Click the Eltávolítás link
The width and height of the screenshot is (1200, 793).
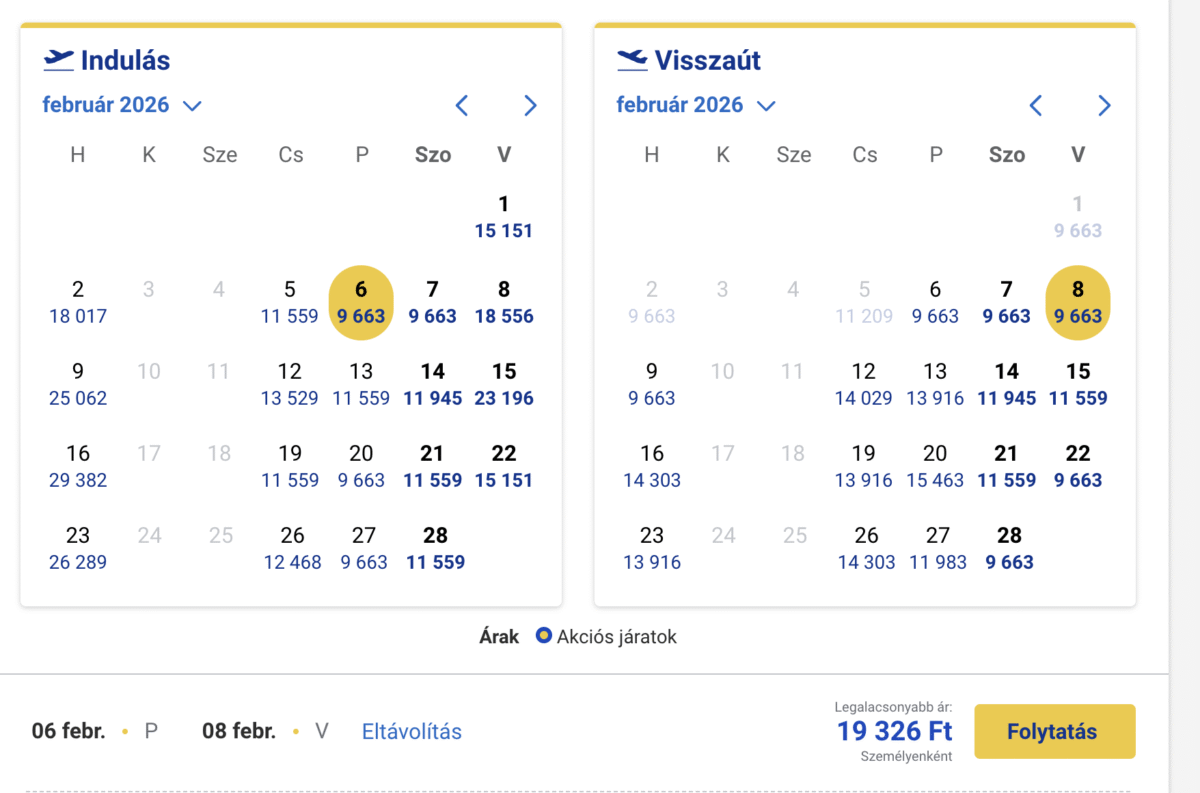coord(411,731)
